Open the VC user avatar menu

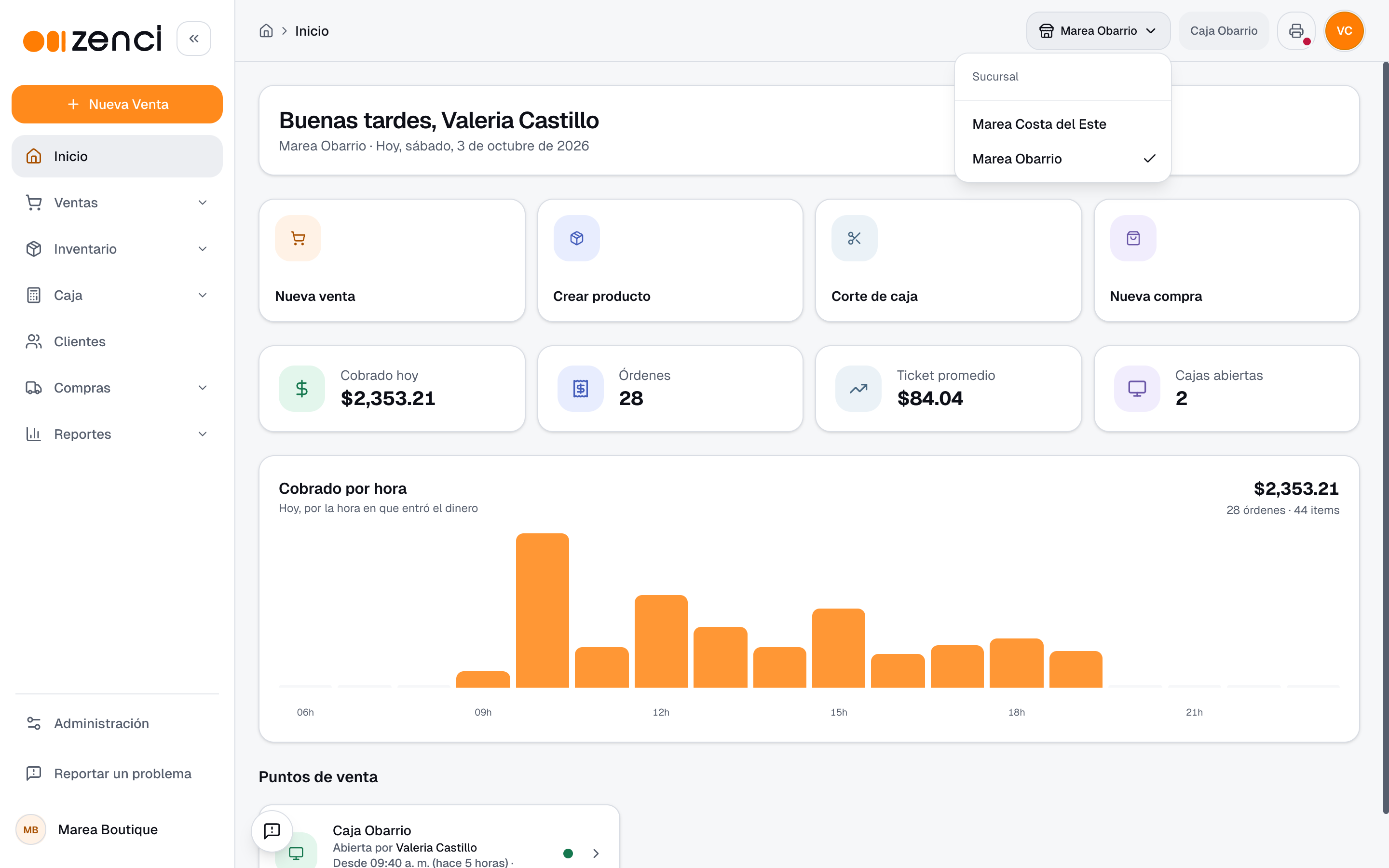pos(1344,31)
